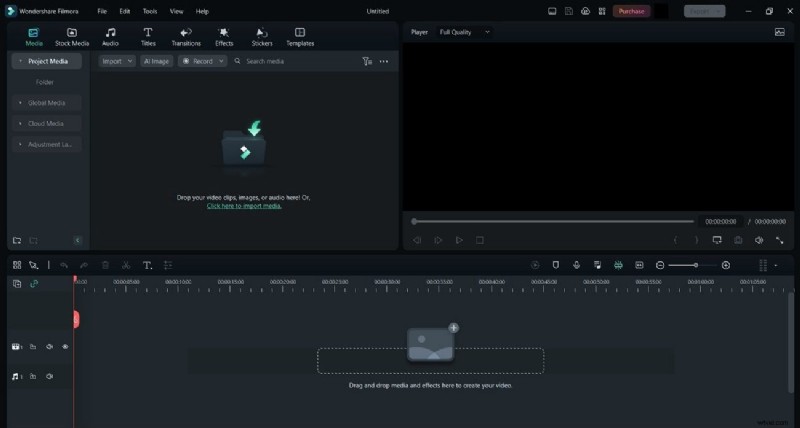Viewport: 800px width, 428px height.
Task: Mute video track 1 audio
Action: tap(49, 347)
